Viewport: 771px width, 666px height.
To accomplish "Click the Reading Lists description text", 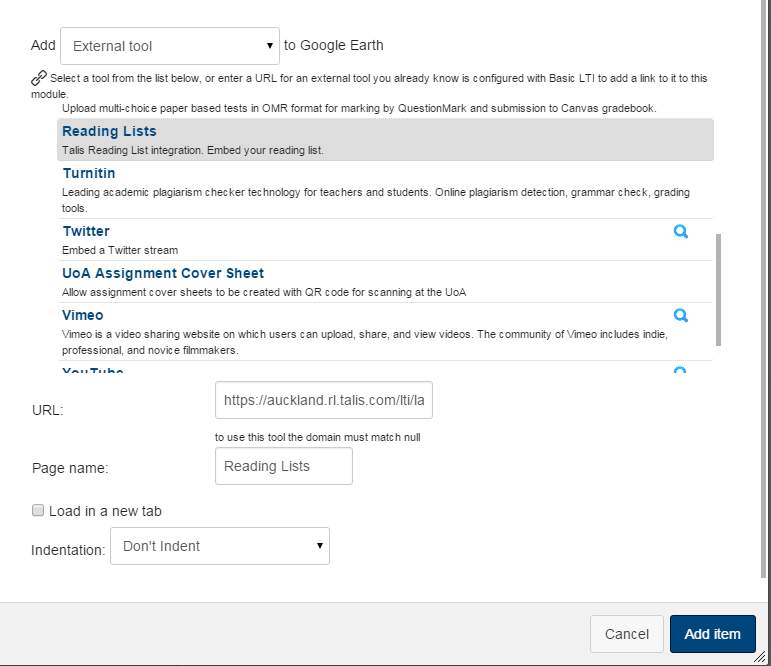I will click(192, 150).
